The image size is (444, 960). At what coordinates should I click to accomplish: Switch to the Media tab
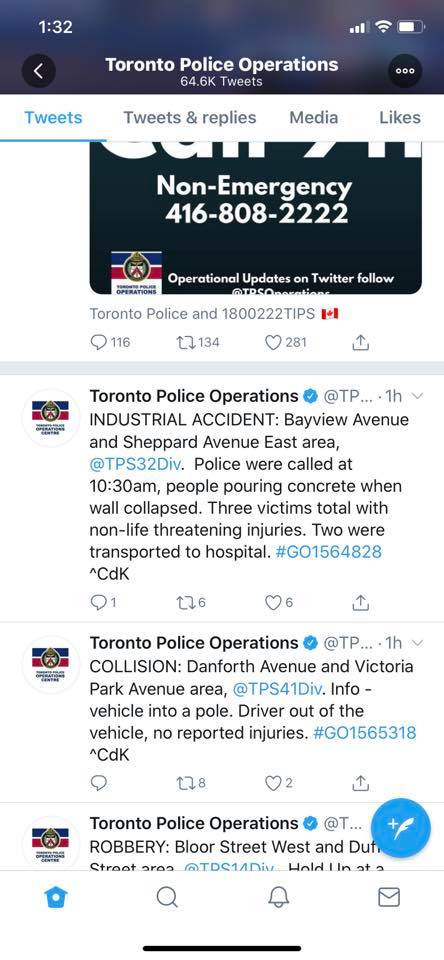click(x=314, y=118)
